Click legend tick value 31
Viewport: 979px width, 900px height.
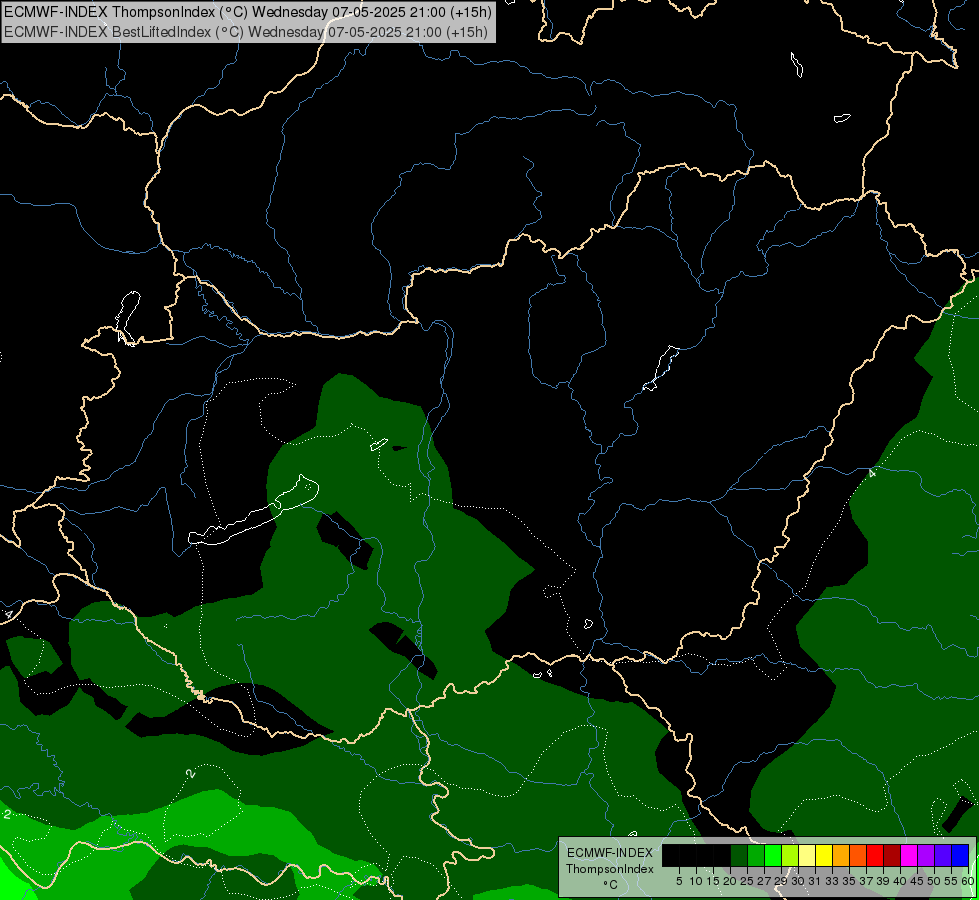point(815,881)
